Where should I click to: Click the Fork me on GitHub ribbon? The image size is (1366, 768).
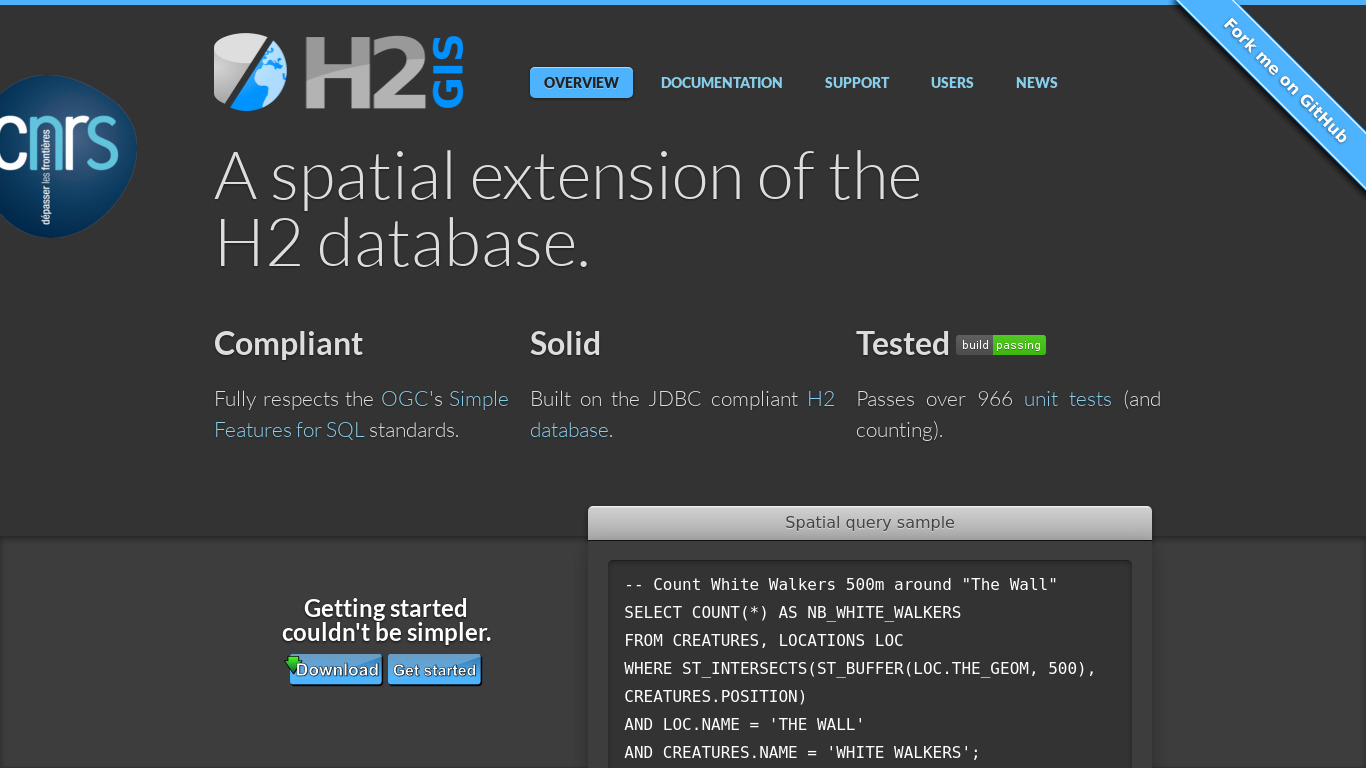coord(1286,81)
